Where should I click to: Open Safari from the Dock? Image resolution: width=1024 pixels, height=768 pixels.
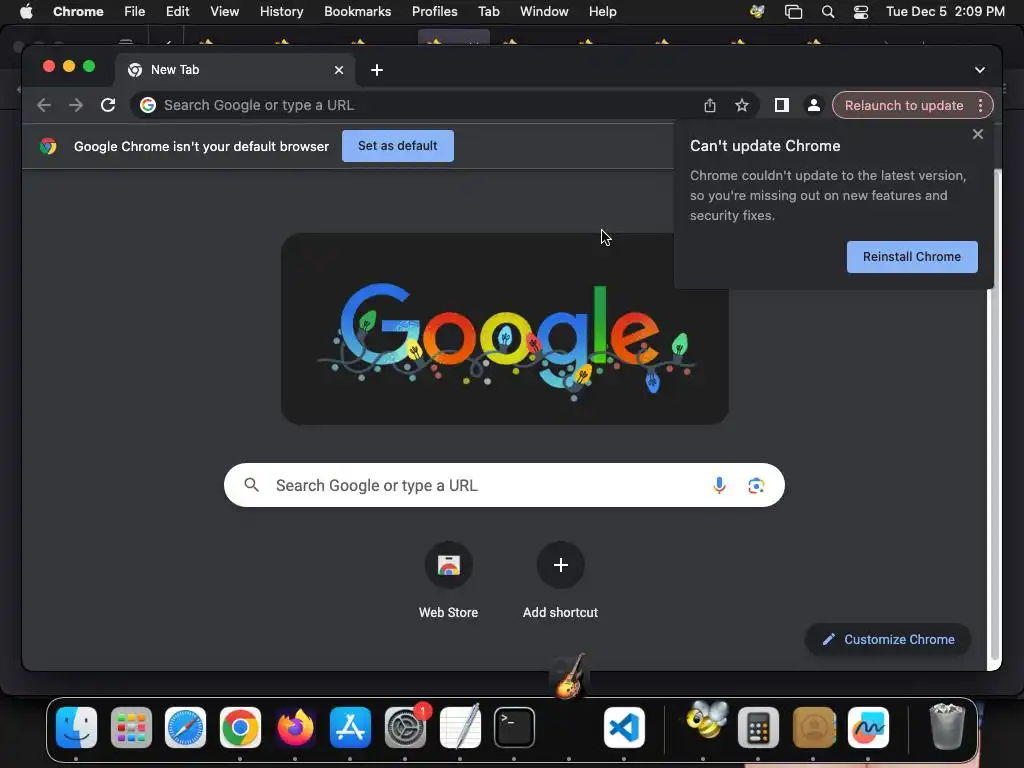click(x=185, y=727)
